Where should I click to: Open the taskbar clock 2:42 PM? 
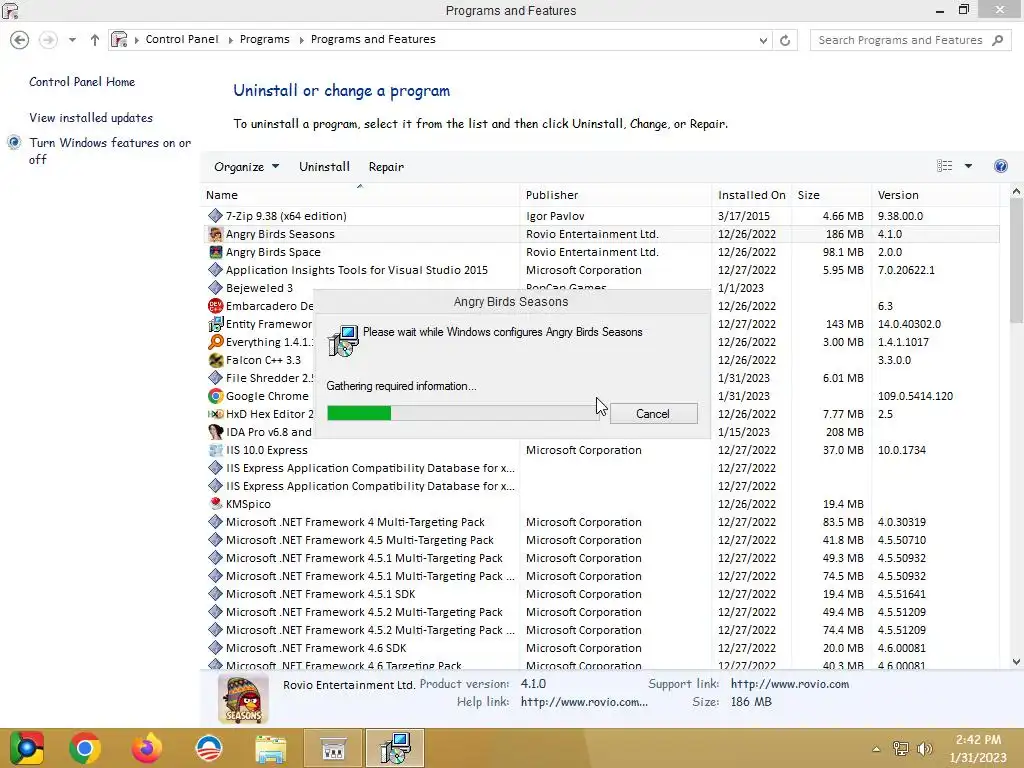click(x=978, y=748)
